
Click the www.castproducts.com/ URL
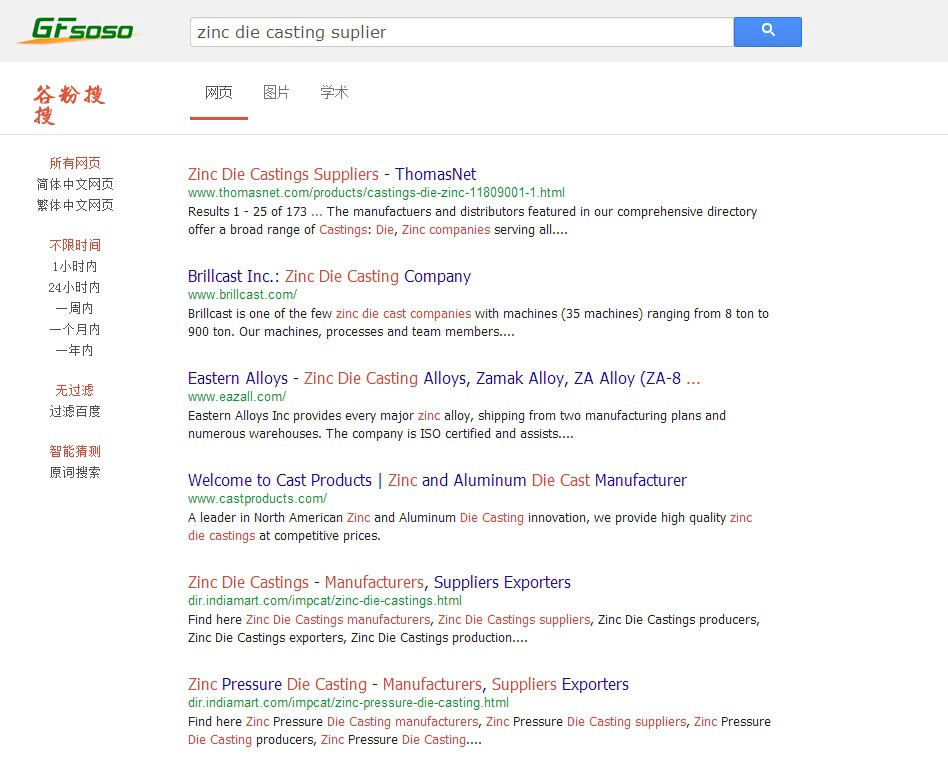pyautogui.click(x=258, y=499)
